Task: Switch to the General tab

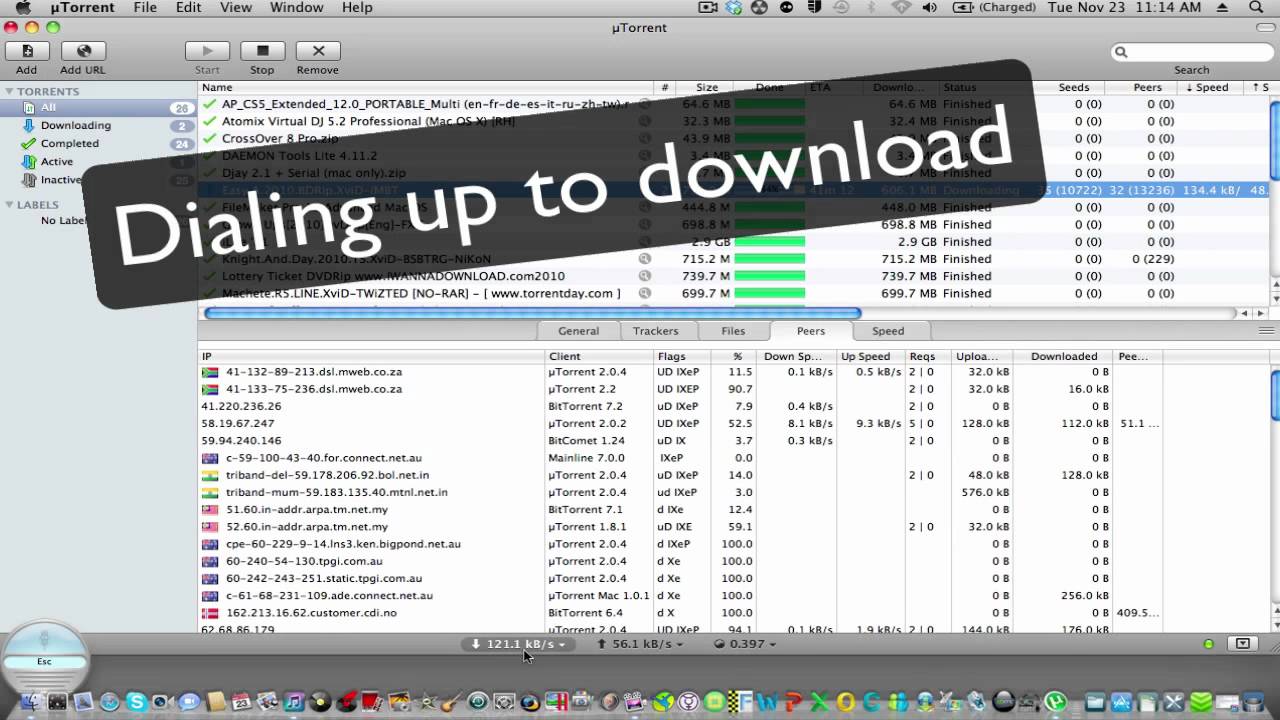Action: [578, 331]
